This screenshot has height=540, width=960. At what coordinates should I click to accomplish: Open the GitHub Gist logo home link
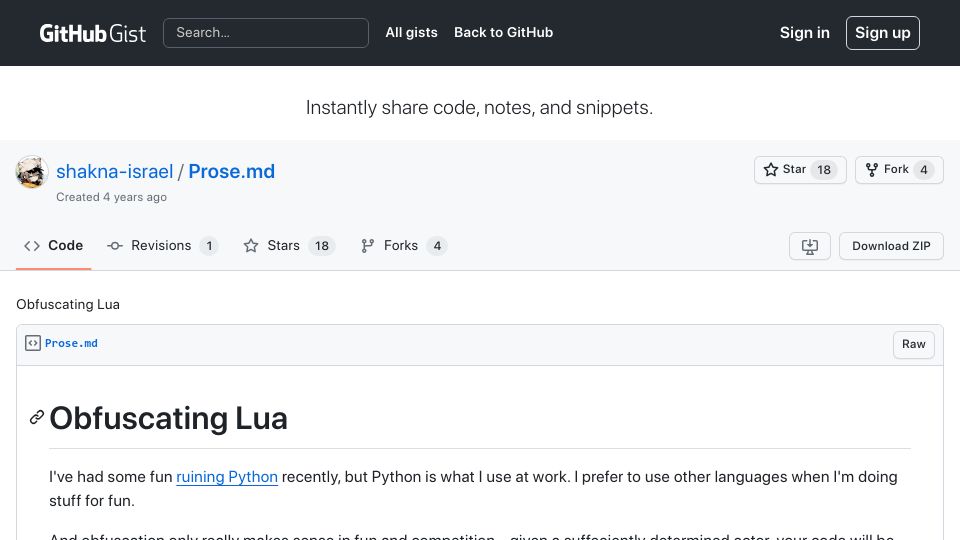92,33
